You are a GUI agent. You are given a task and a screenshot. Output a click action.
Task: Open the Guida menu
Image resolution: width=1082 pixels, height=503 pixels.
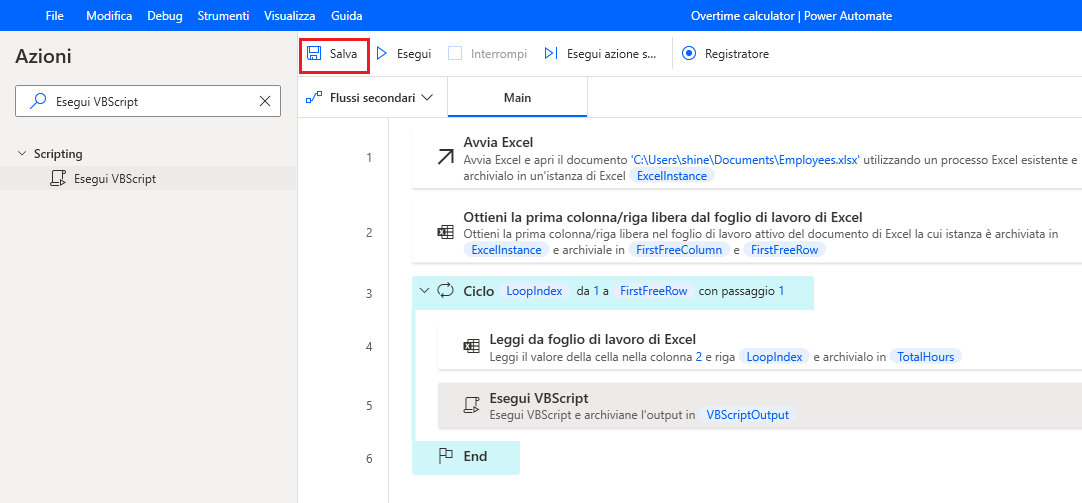[x=346, y=15]
